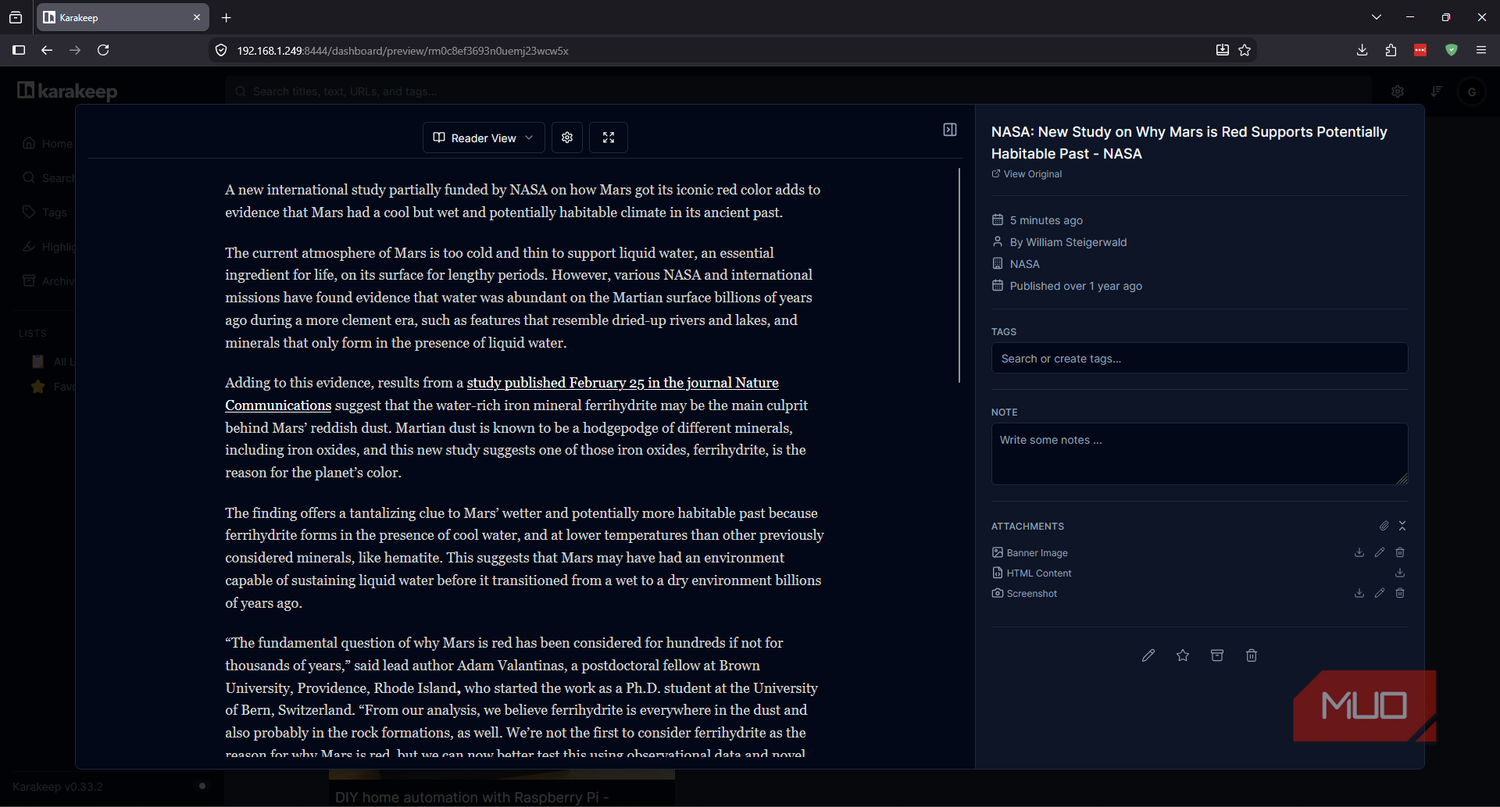This screenshot has height=807, width=1500.
Task: Favourite this bookmark with the star
Action: [1183, 655]
